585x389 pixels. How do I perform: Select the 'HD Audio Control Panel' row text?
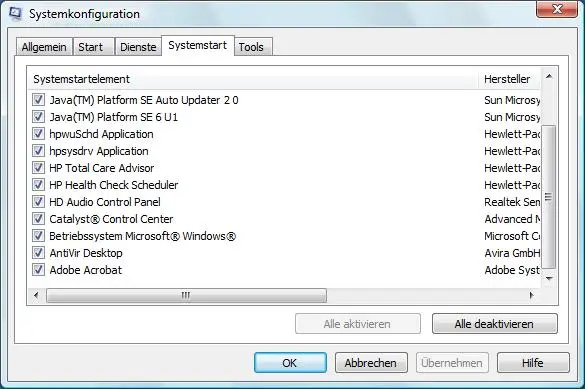click(x=105, y=202)
